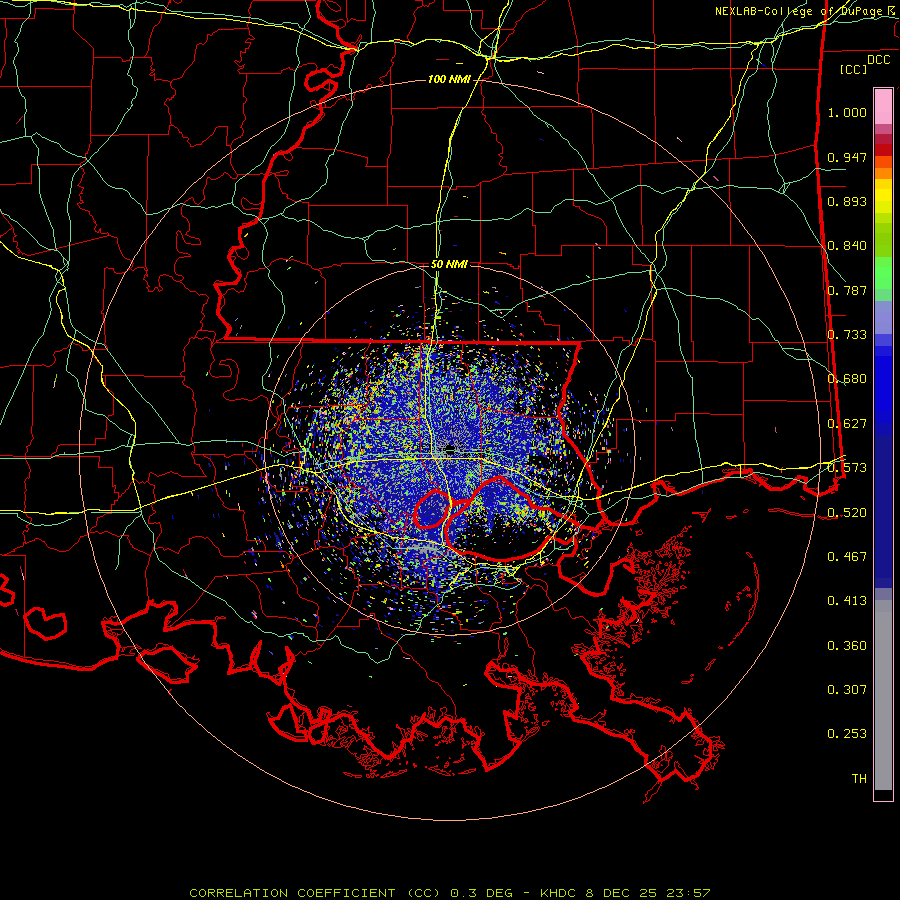Click the 0.893 legend value

847,201
